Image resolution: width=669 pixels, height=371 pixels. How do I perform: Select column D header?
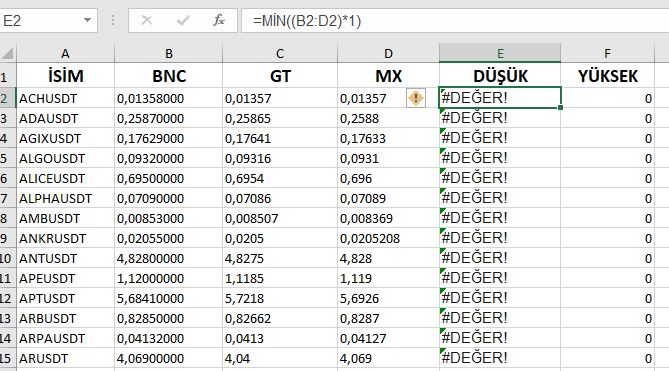point(388,54)
